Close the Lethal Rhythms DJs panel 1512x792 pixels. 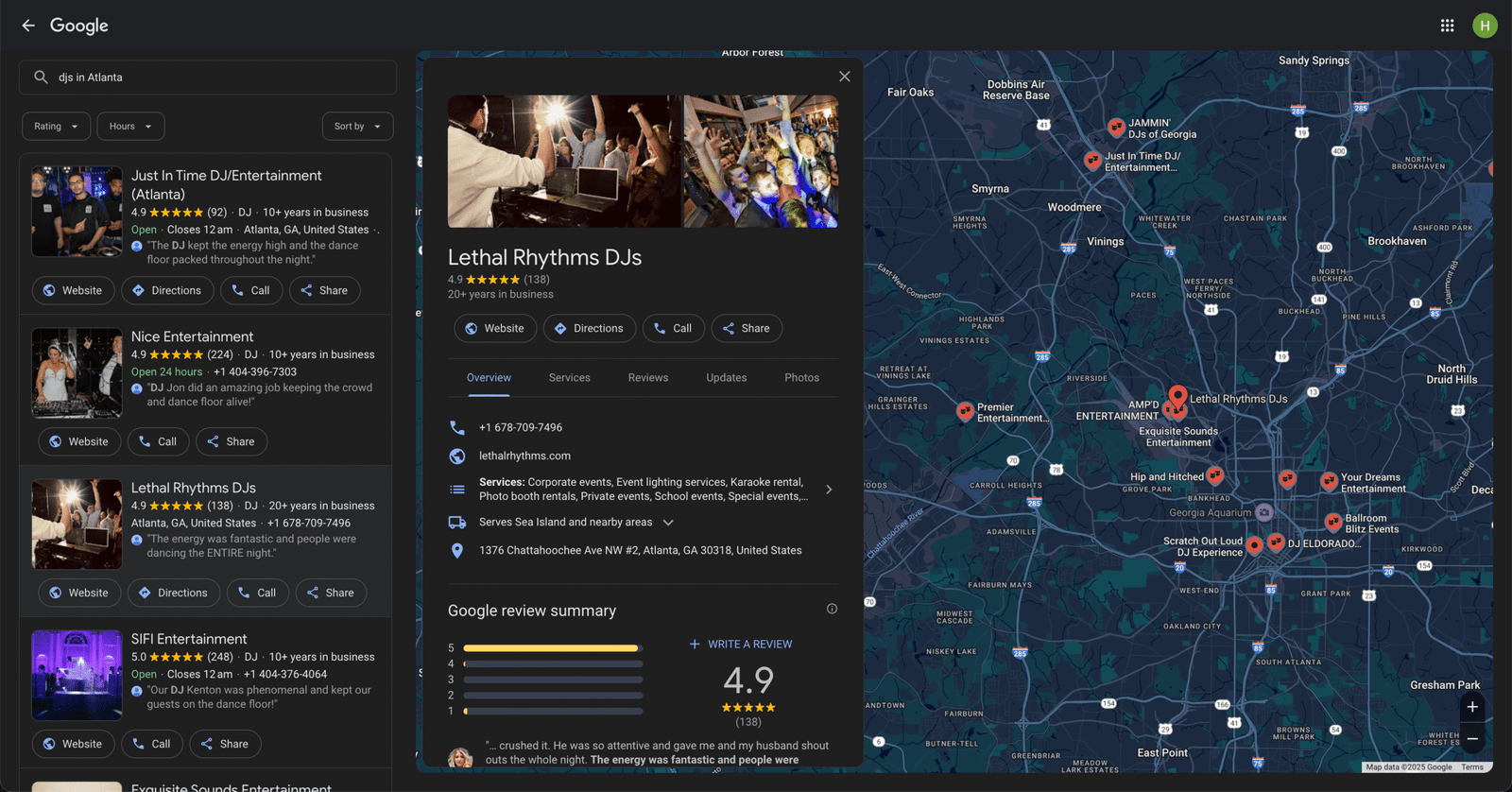[845, 77]
